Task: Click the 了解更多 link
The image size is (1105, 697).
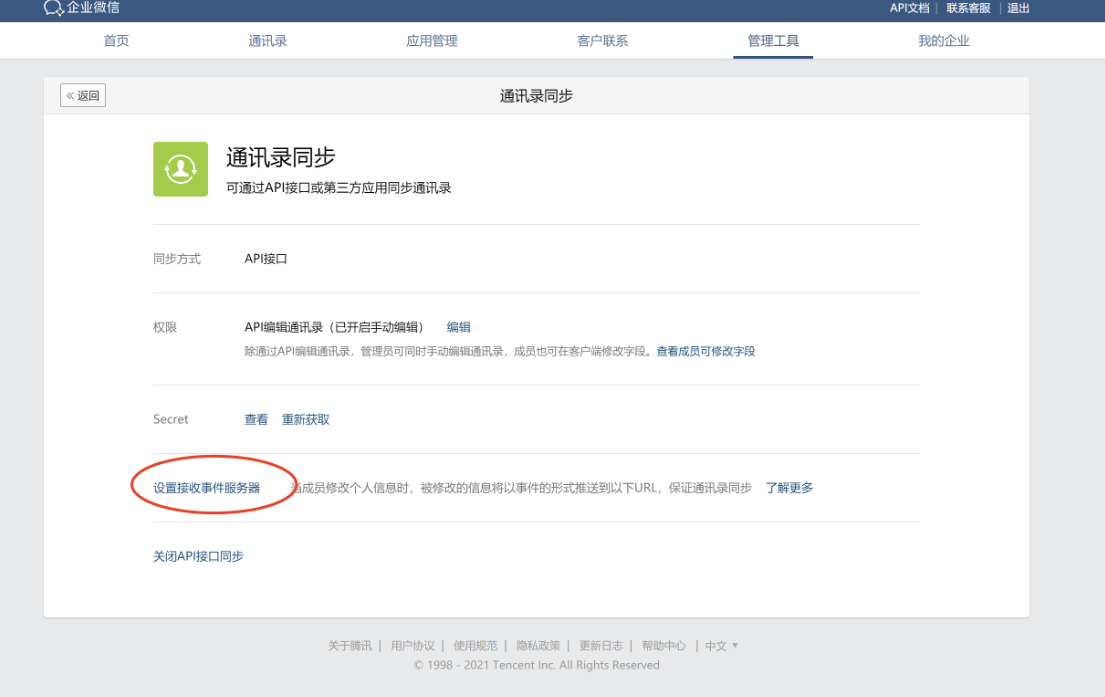Action: 789,488
